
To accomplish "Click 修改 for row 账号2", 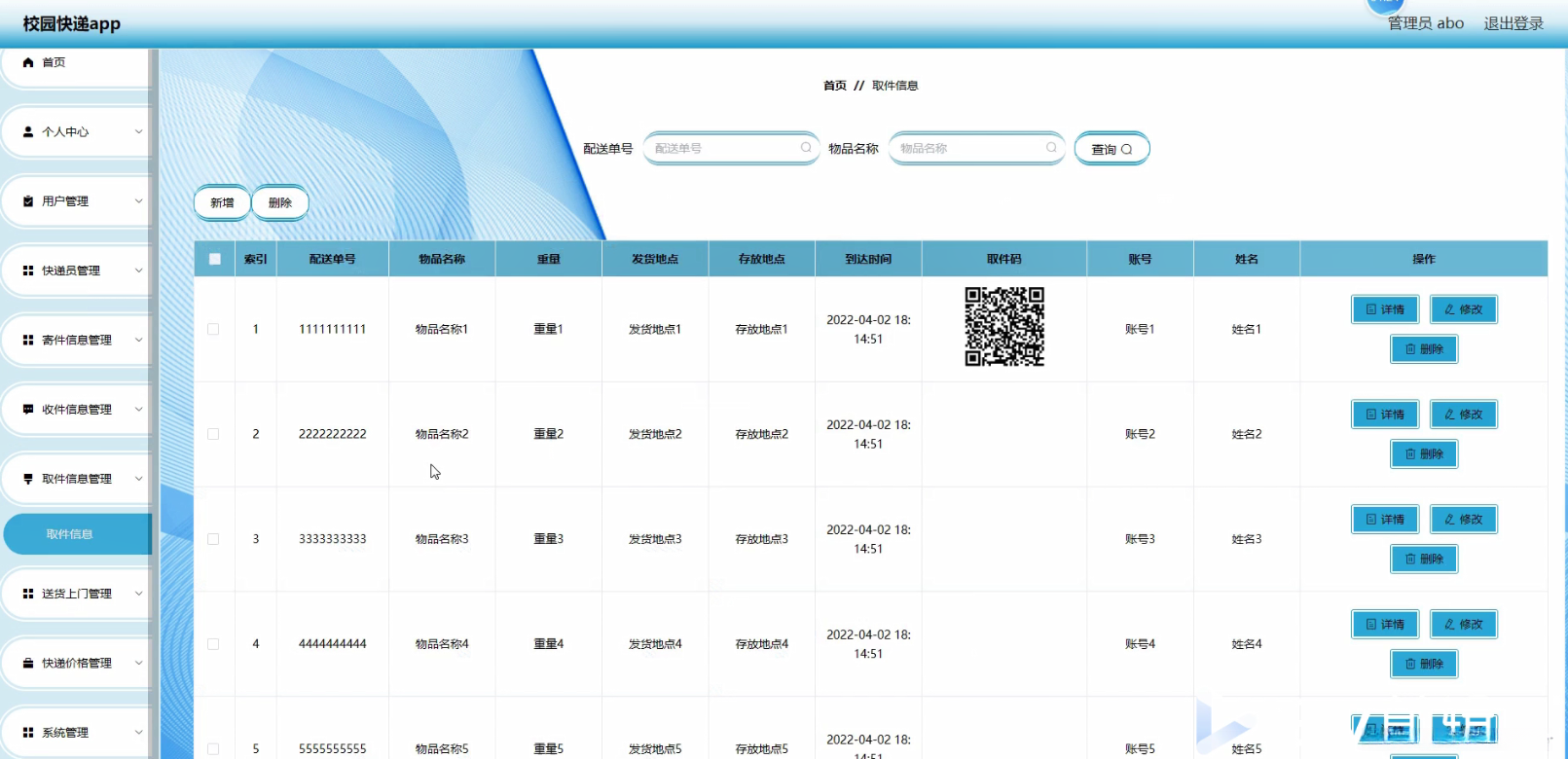I will (1464, 415).
